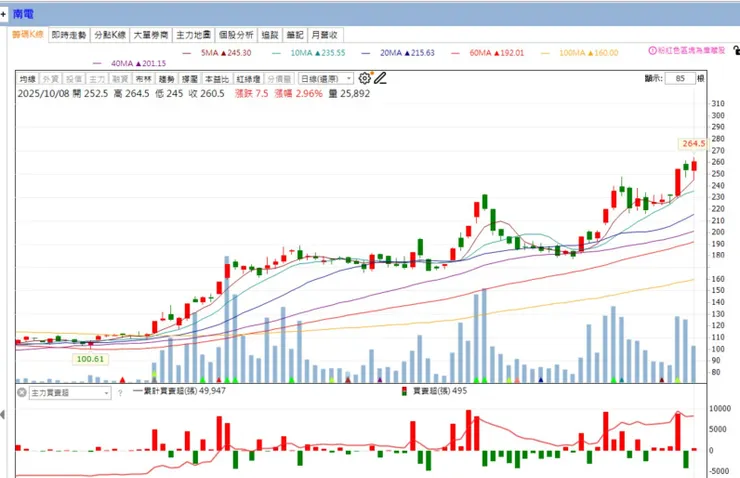Image resolution: width=740 pixels, height=478 pixels.
Task: Switch to the 月營收 tab
Action: coord(325,35)
